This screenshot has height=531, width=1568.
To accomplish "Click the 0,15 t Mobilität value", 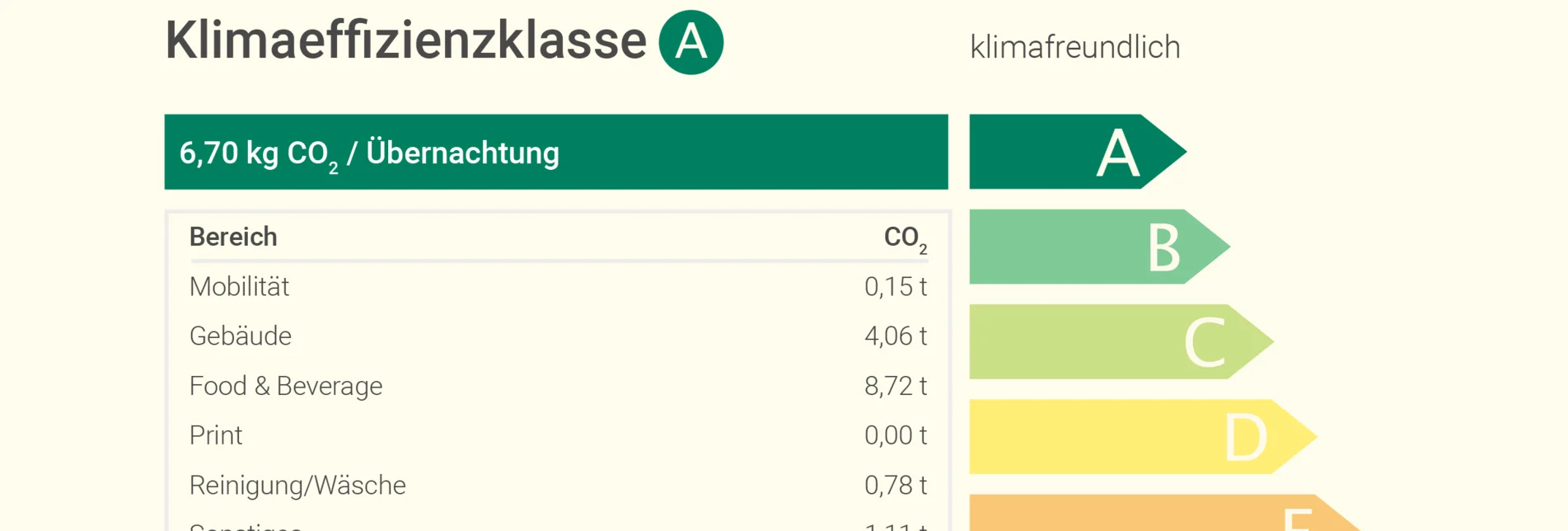I will coord(896,286).
